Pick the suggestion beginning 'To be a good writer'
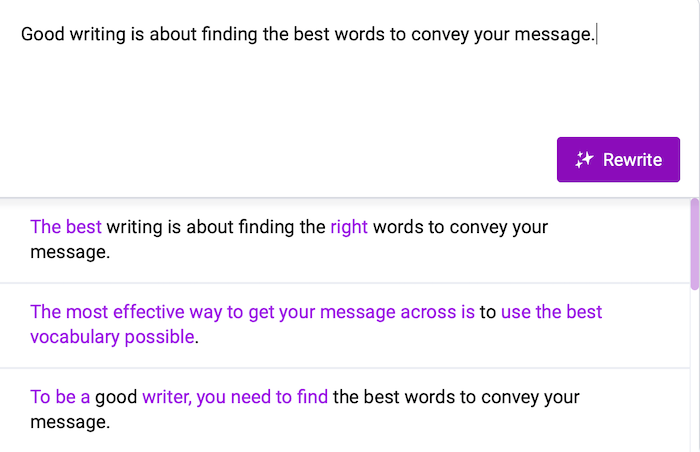This screenshot has height=452, width=700. 345,410
